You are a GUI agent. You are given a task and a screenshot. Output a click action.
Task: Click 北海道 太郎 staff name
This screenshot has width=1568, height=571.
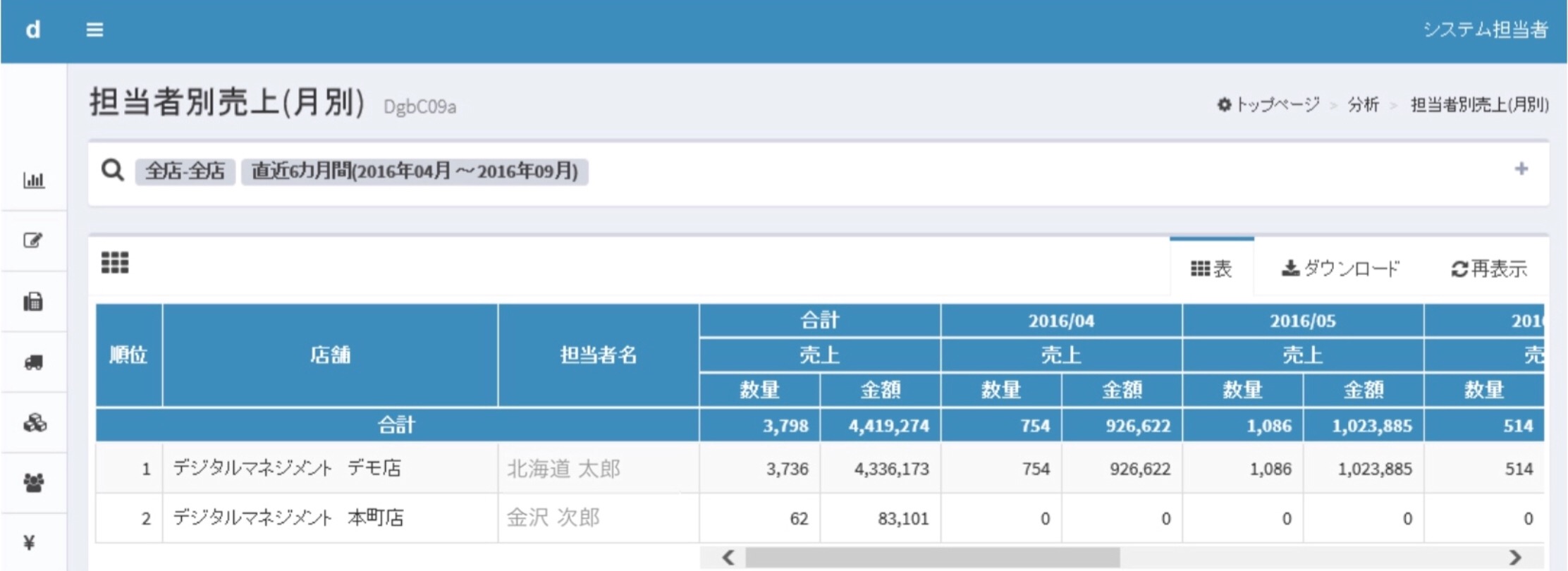tap(563, 469)
